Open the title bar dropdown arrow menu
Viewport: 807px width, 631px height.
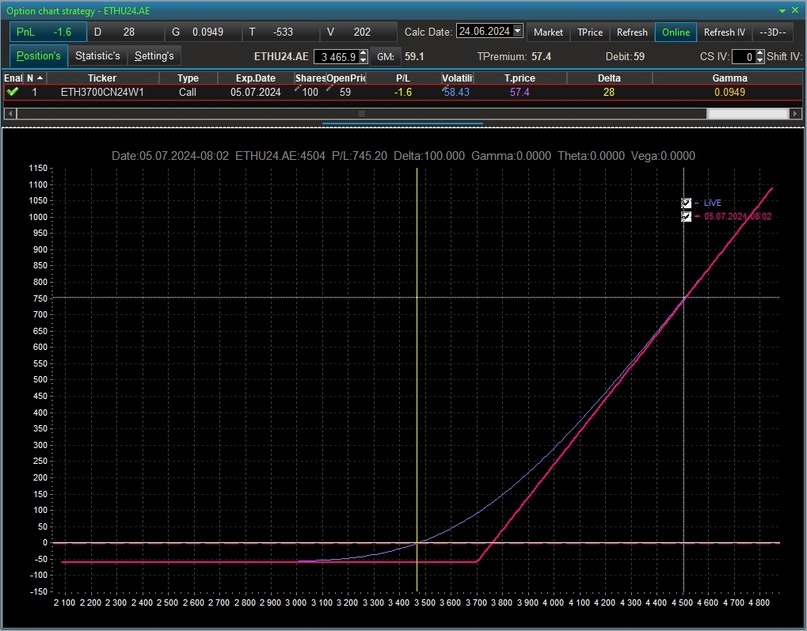coord(782,11)
